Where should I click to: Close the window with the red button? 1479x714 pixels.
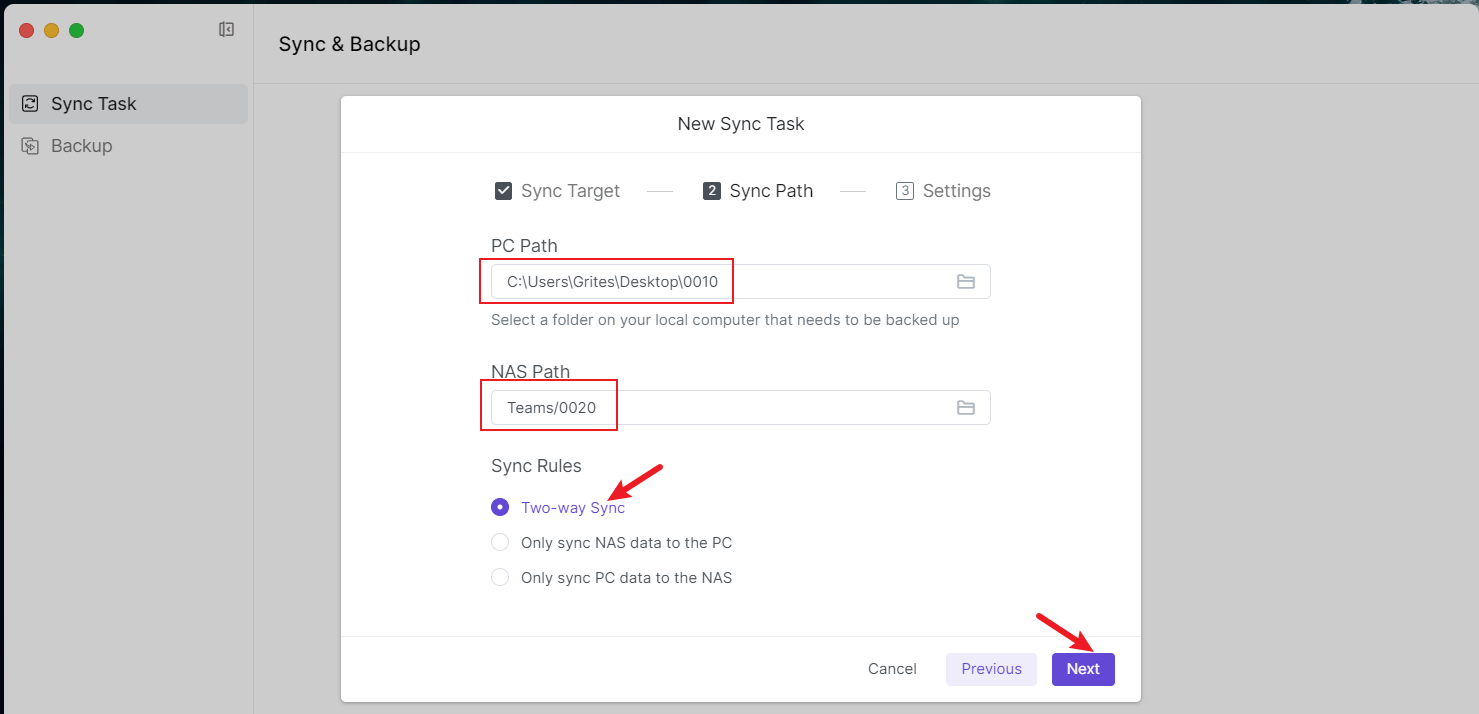click(x=27, y=31)
